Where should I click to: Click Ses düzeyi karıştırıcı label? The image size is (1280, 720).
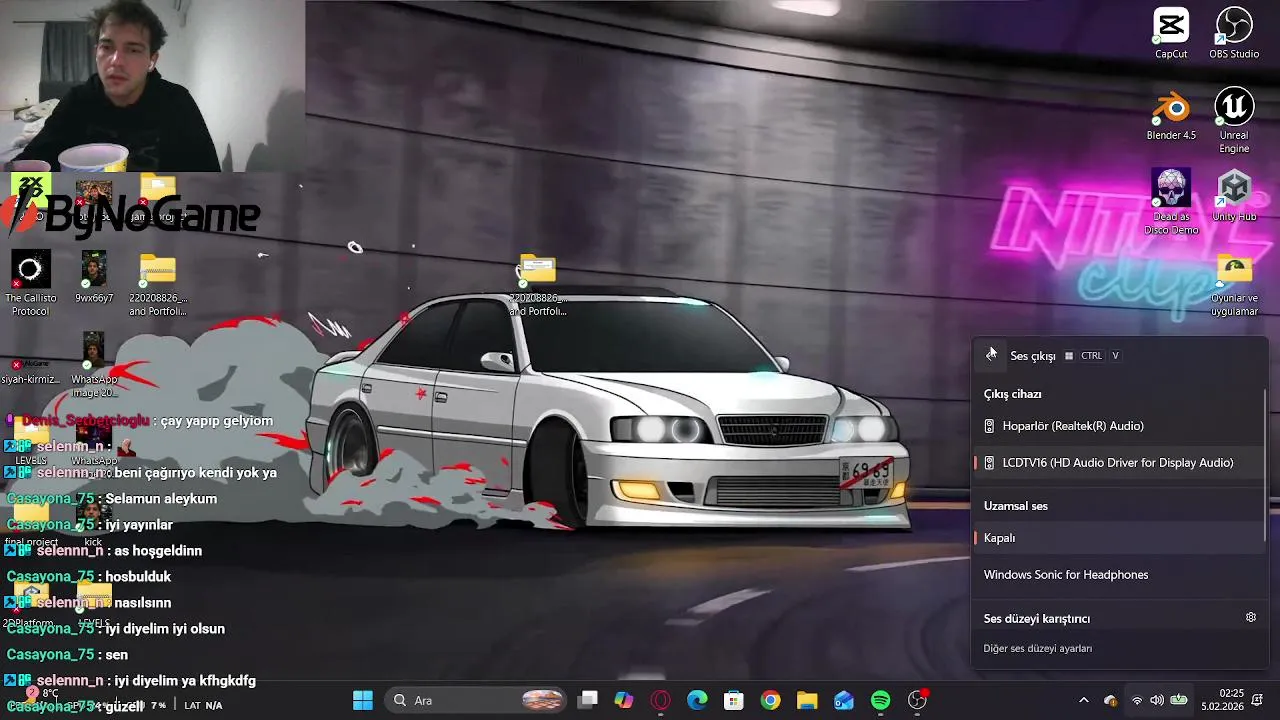point(1037,619)
